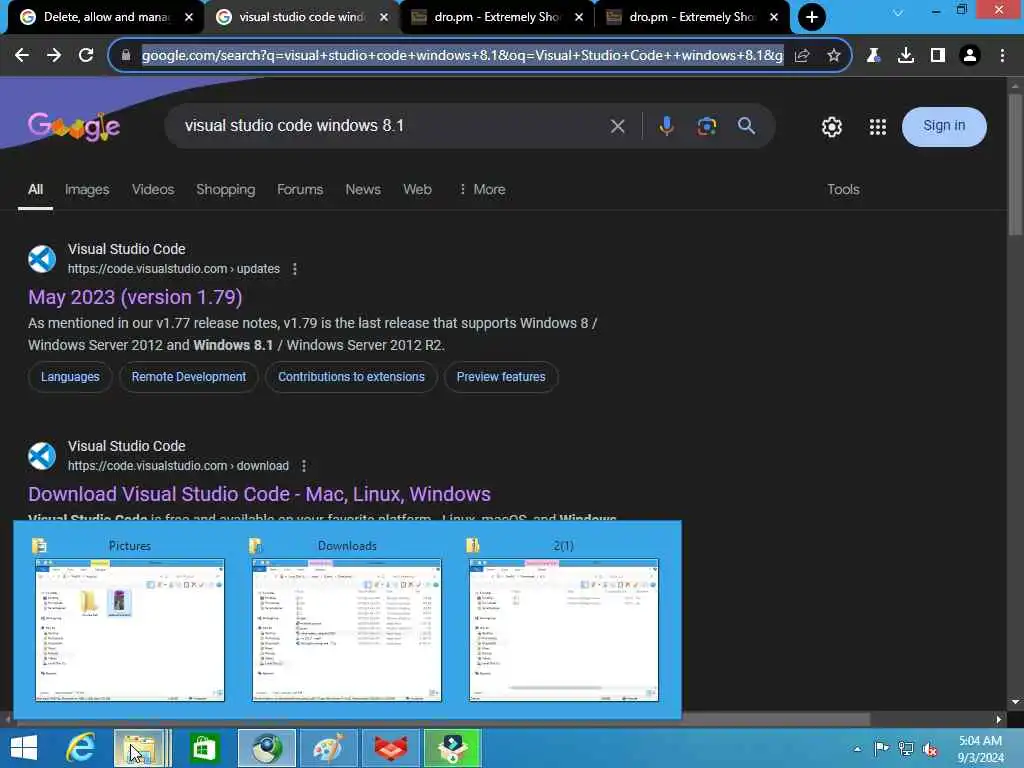Open options for the download result
1024x768 pixels.
click(x=304, y=466)
